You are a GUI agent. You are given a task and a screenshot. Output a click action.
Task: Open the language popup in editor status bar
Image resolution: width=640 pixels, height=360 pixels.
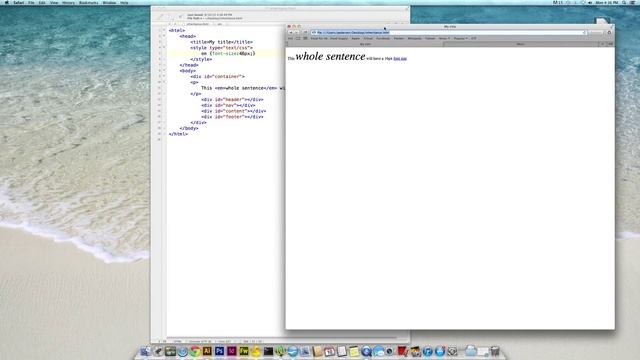pos(178,341)
